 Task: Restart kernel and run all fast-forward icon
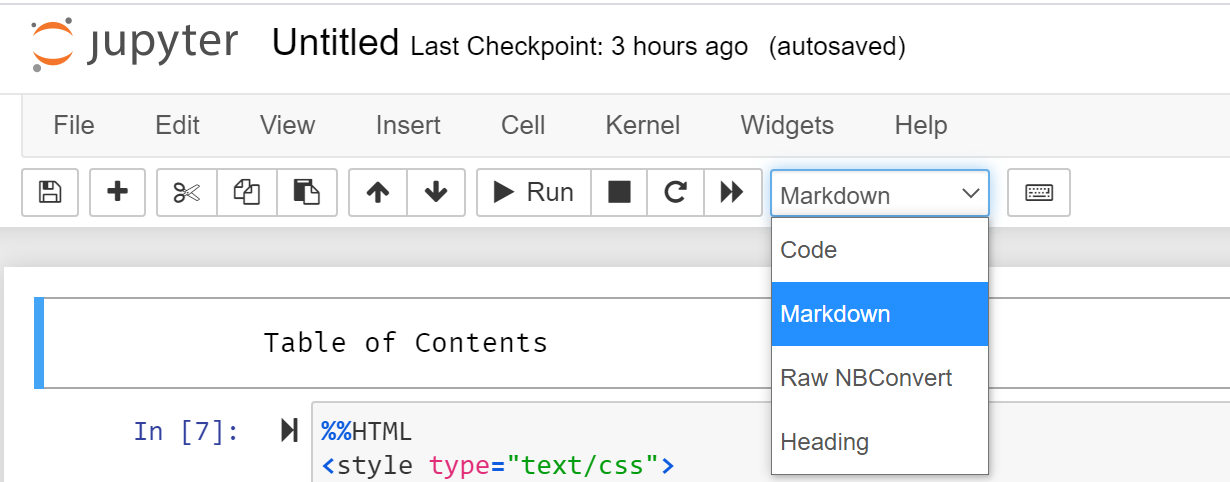pyautogui.click(x=732, y=192)
